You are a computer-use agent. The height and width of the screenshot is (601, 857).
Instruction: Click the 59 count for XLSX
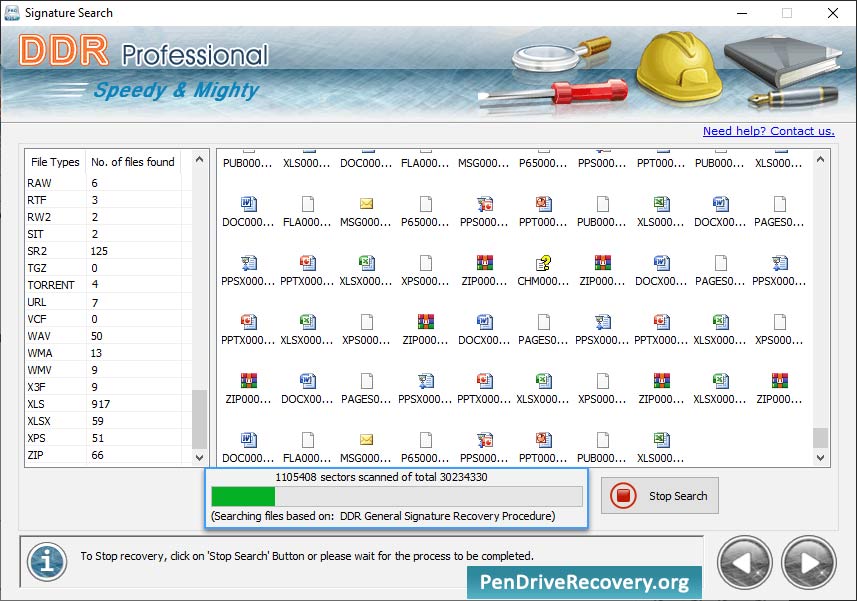tap(97, 421)
